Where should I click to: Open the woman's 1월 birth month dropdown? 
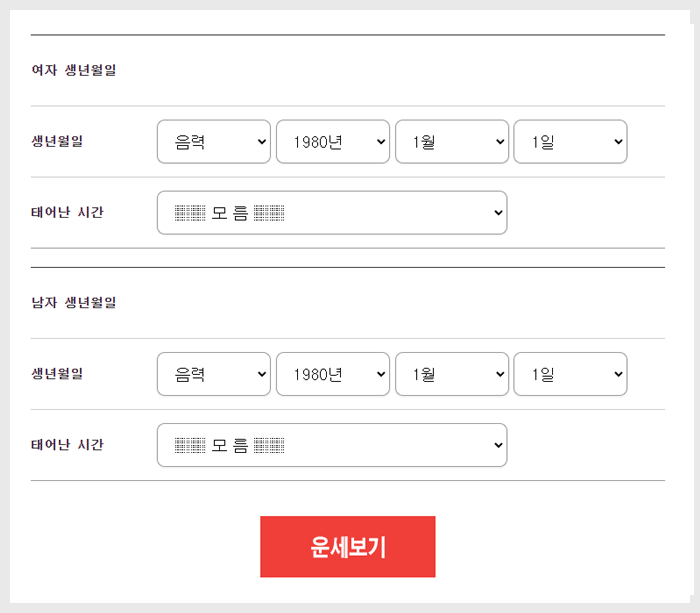[452, 142]
